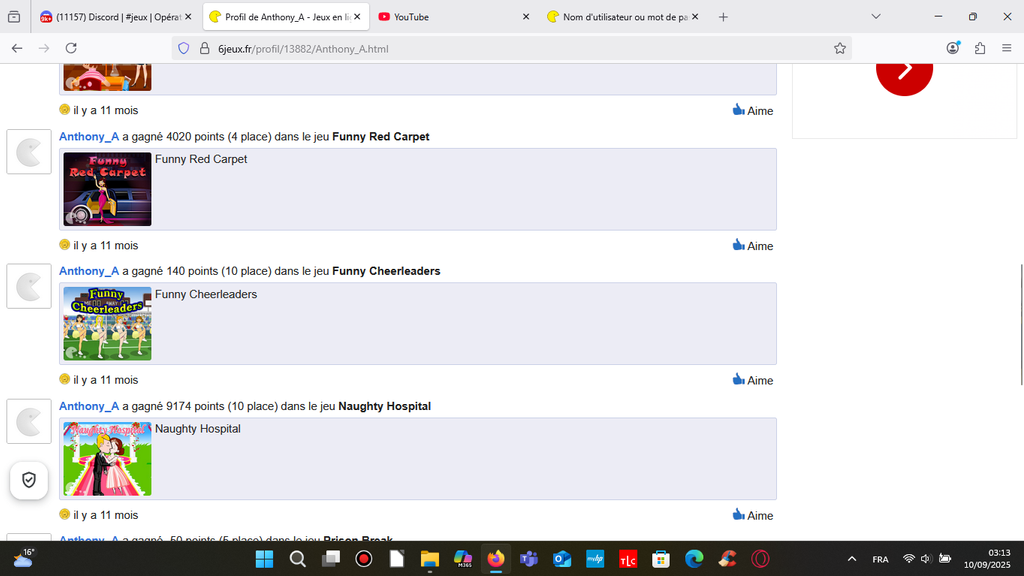The image size is (1024, 576).
Task: Open Anthony_A link in Funny Cheerleaders post
Action: pos(89,271)
